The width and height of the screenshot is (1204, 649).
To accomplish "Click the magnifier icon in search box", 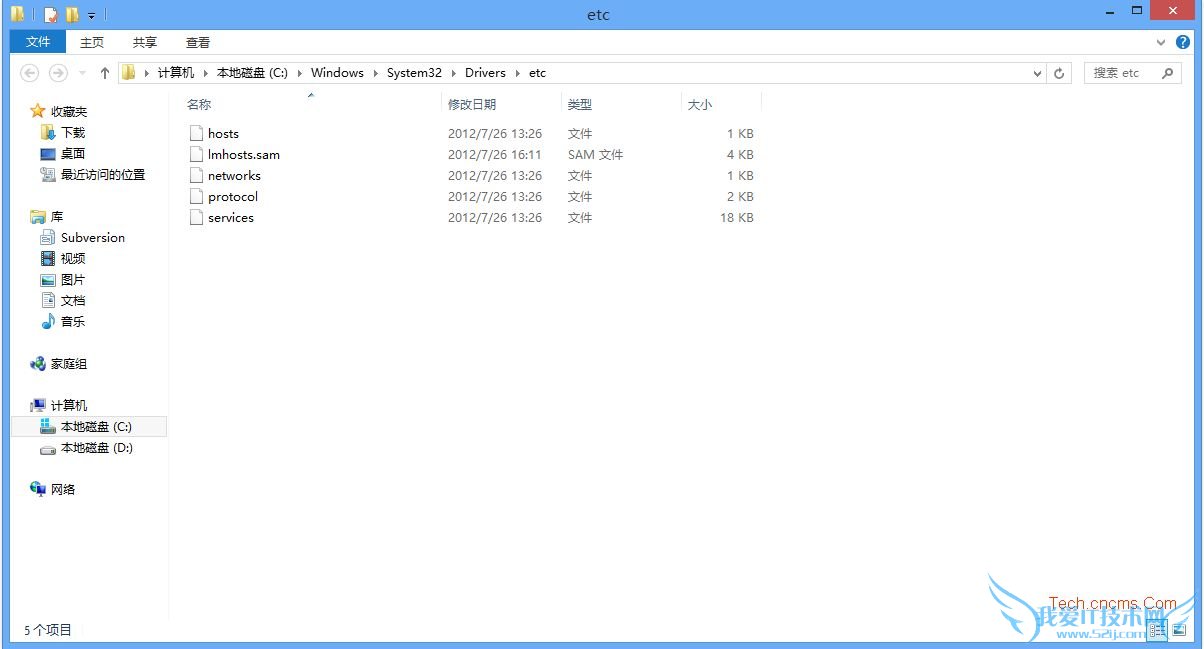I will coord(1166,73).
